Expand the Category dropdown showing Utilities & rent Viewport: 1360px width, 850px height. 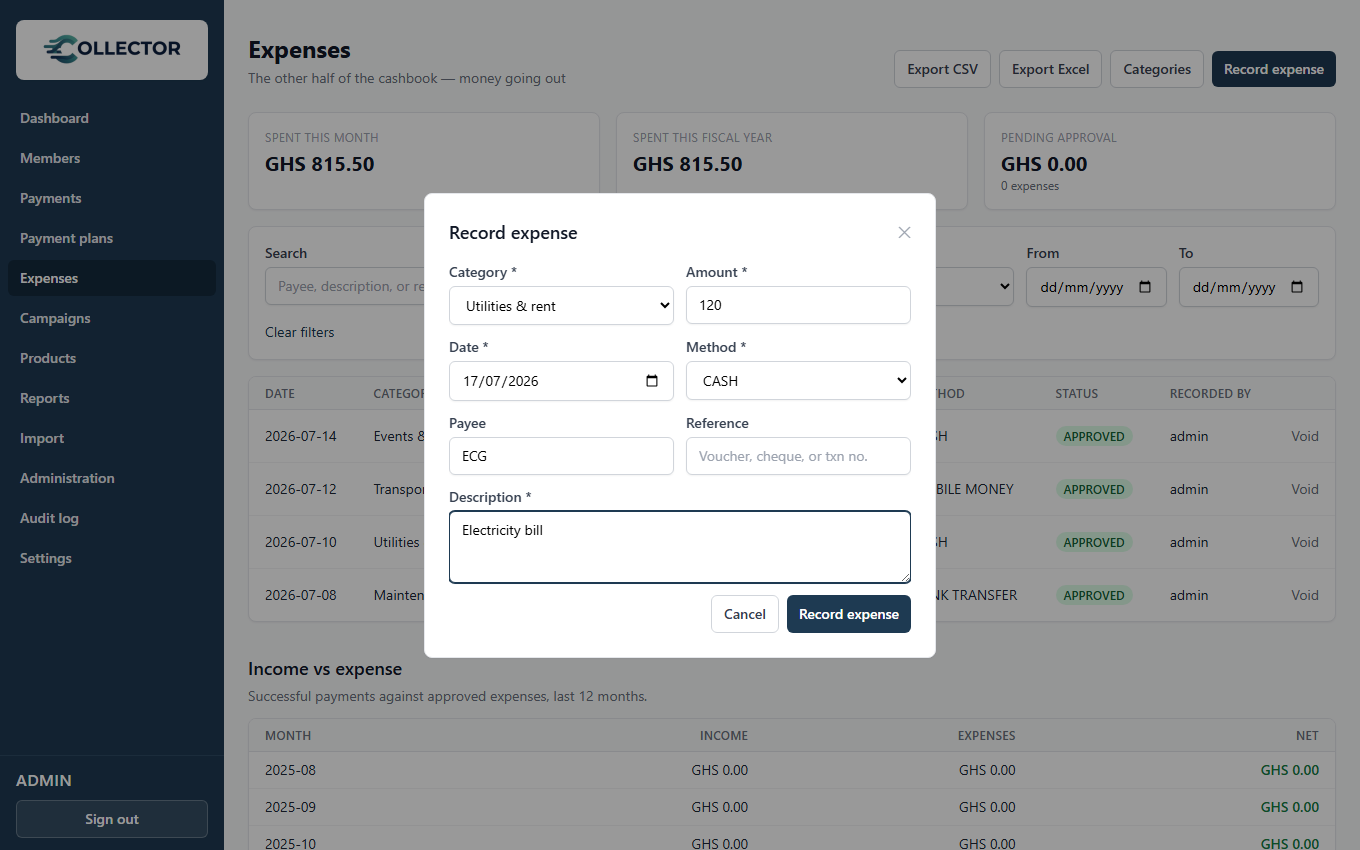pos(561,306)
